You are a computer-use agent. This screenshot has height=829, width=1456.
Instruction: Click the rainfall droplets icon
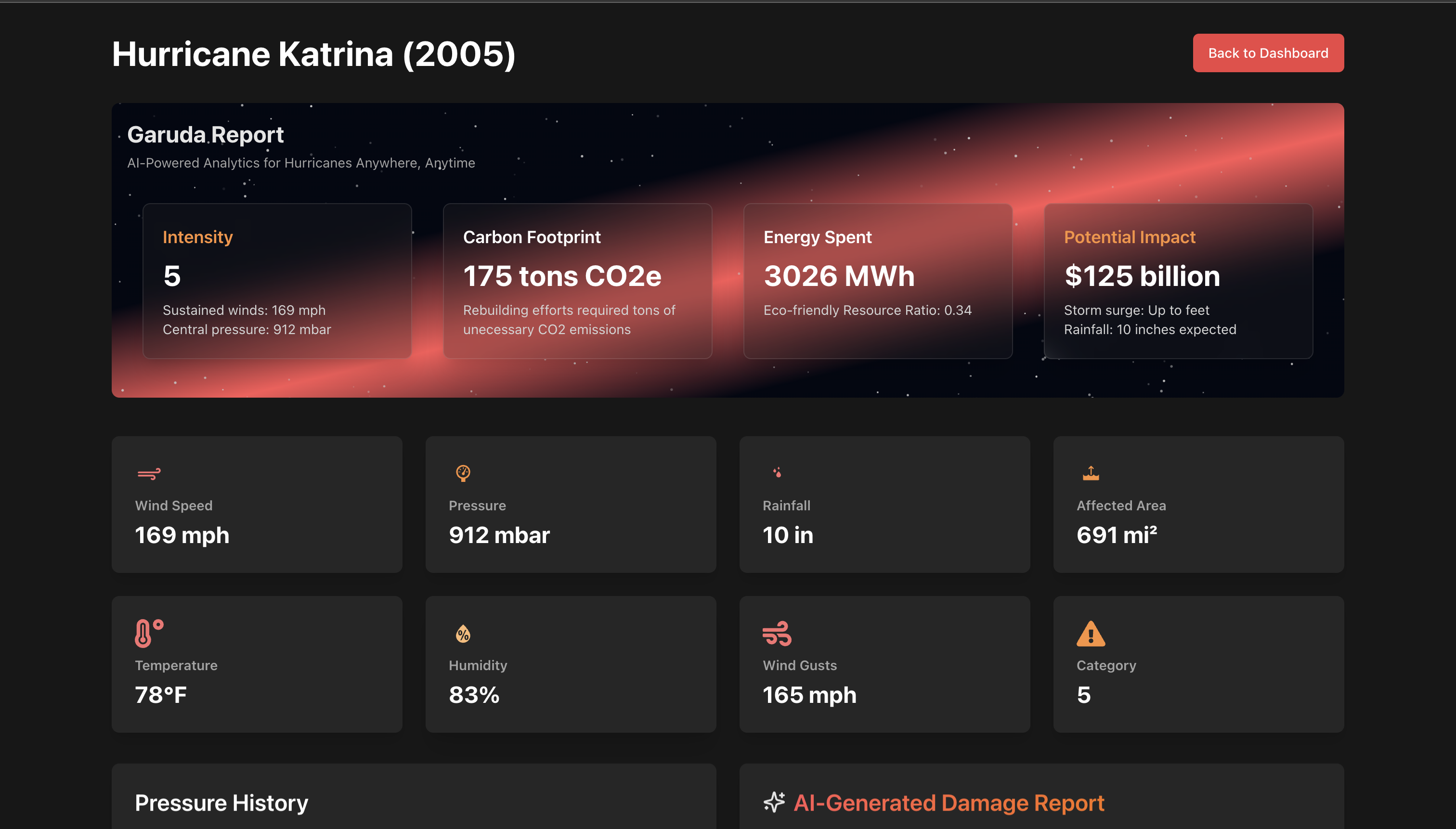click(777, 473)
